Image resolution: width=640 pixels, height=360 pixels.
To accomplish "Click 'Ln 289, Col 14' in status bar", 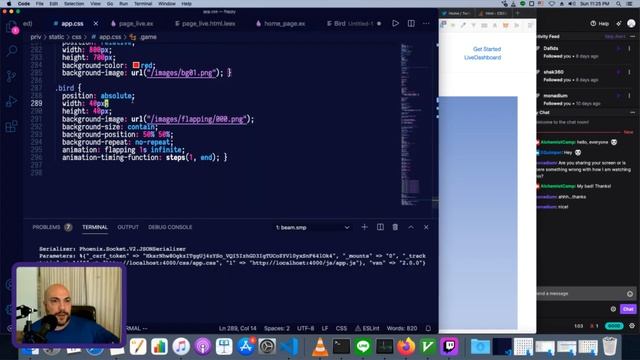I will pyautogui.click(x=238, y=328).
